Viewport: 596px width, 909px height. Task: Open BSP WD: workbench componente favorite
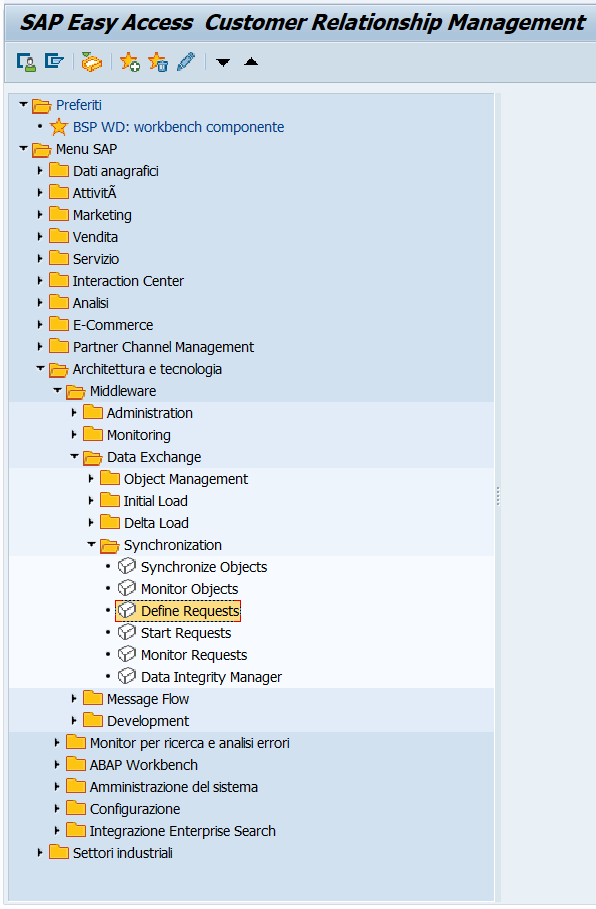[178, 127]
